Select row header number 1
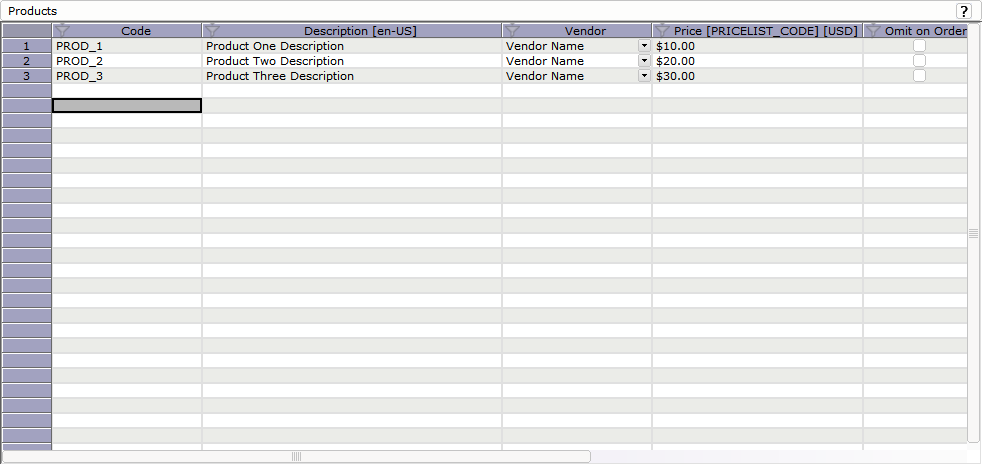 tap(26, 46)
